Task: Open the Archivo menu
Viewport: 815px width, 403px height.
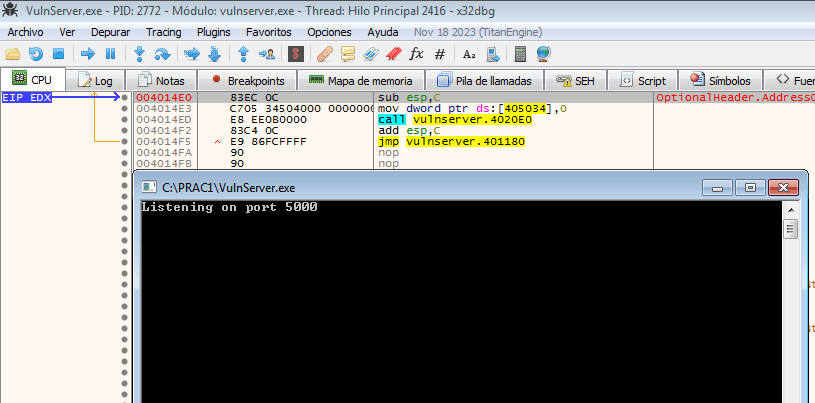Action: [x=25, y=32]
